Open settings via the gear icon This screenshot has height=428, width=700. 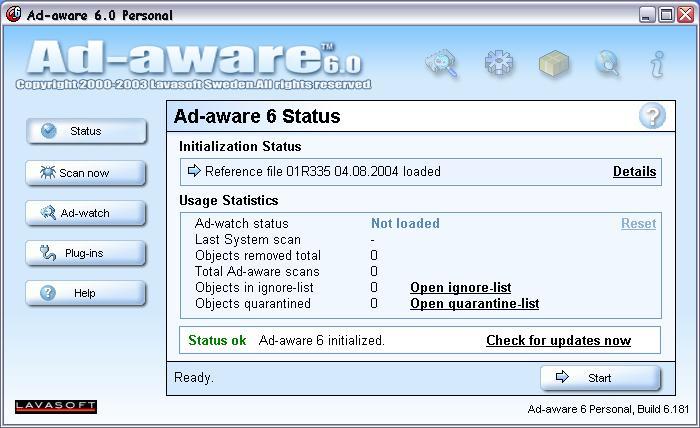coord(499,63)
